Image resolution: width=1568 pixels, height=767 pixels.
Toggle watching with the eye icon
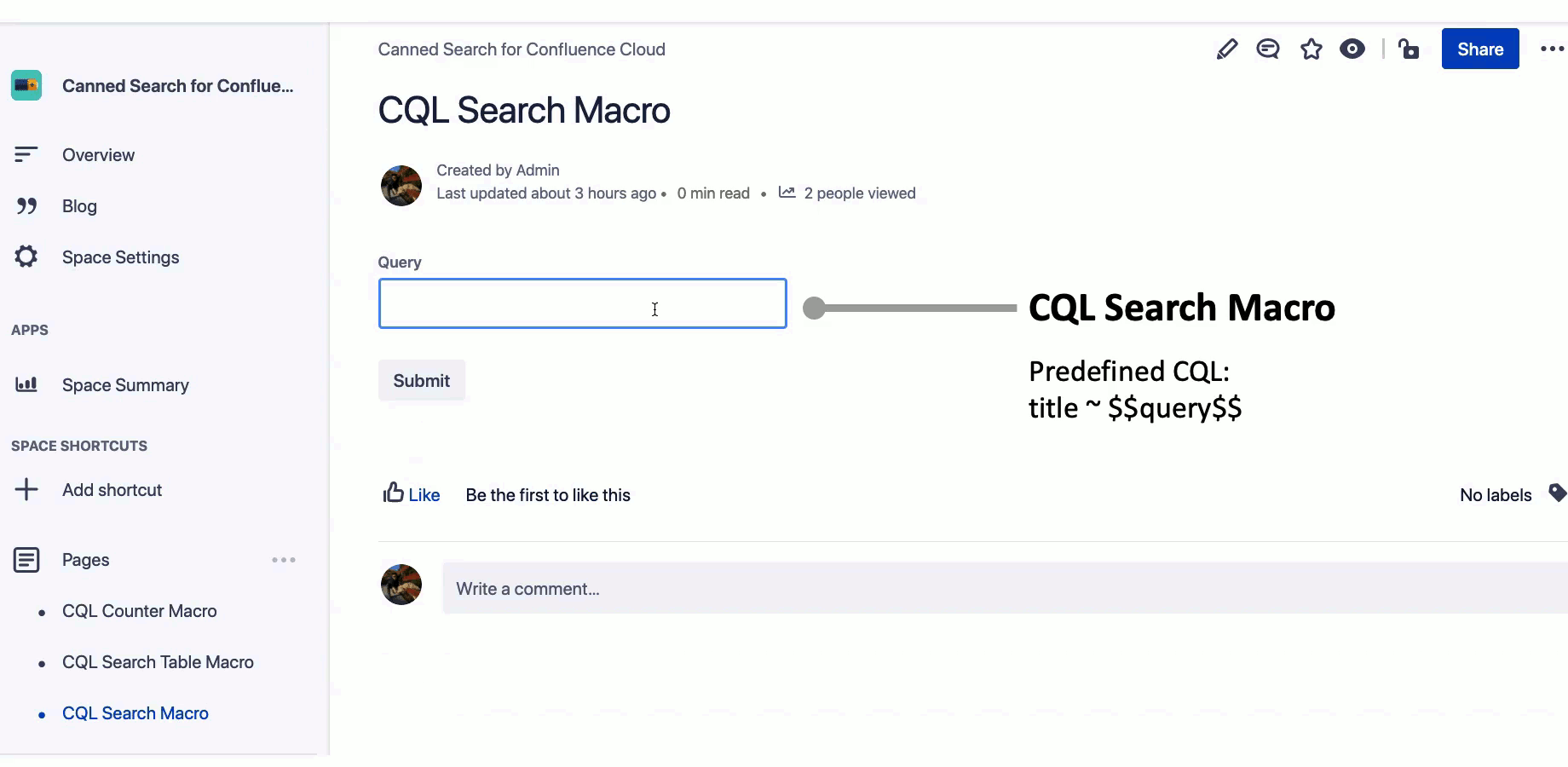coord(1353,49)
